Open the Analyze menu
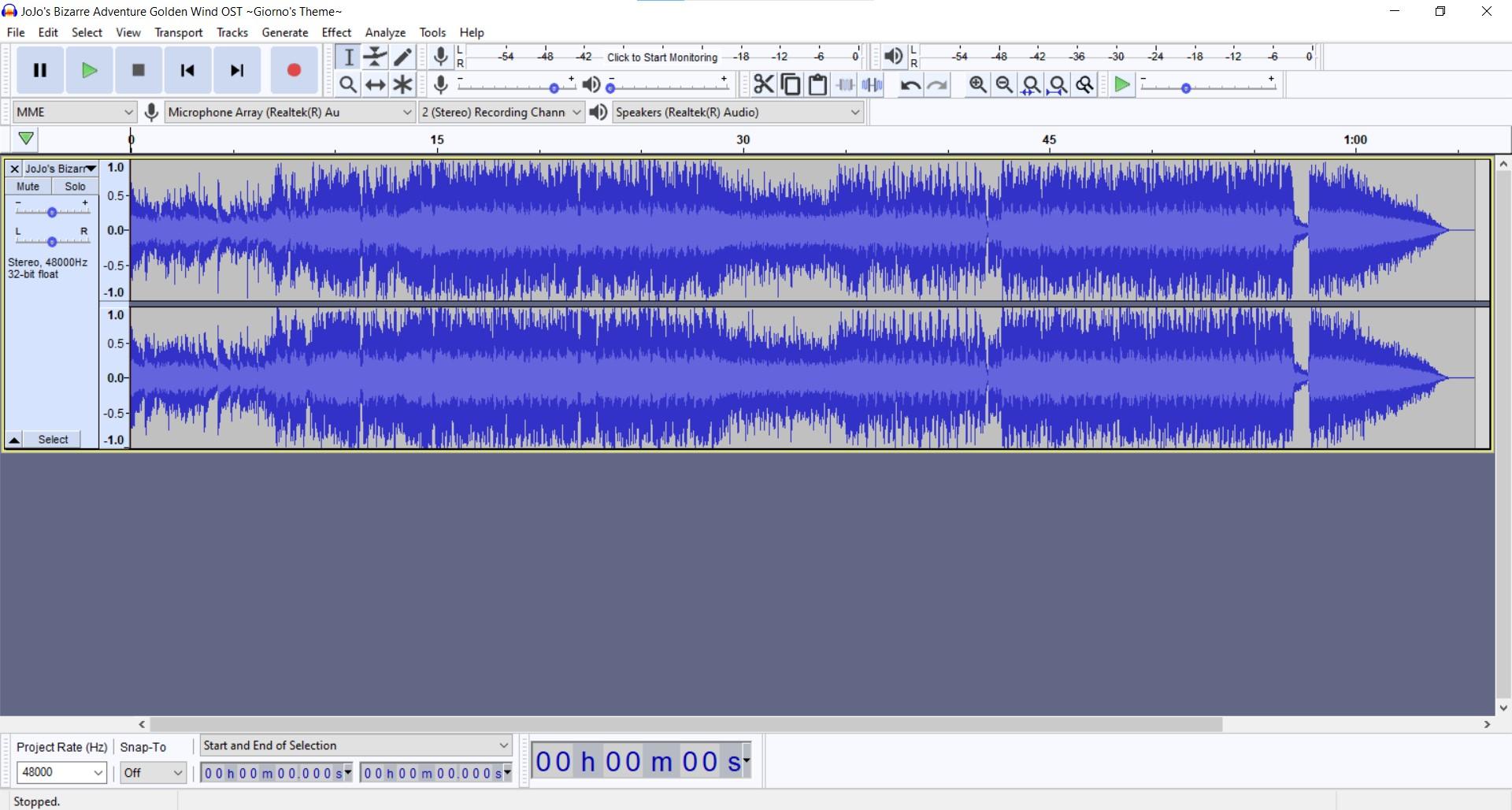 click(x=385, y=32)
